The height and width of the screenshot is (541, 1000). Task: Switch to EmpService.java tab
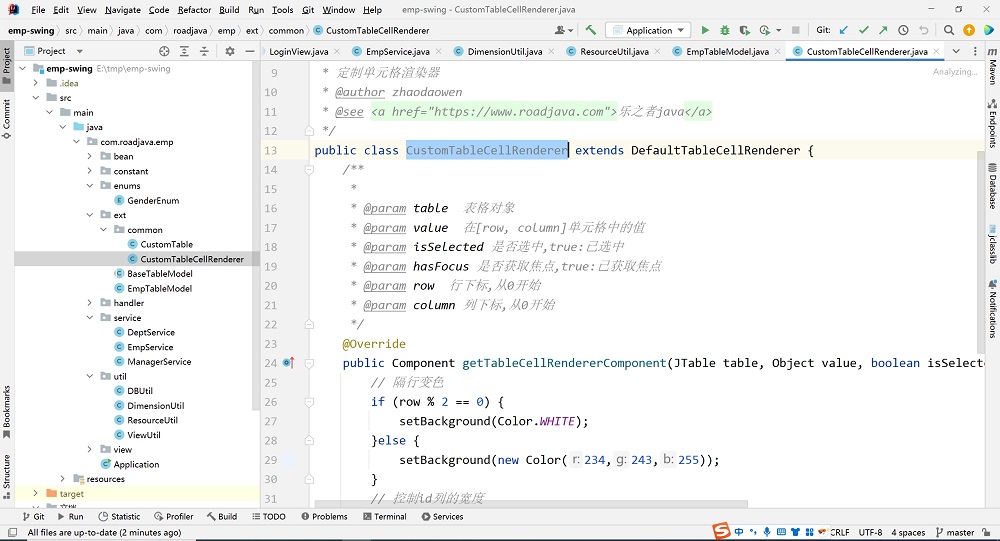click(x=397, y=52)
